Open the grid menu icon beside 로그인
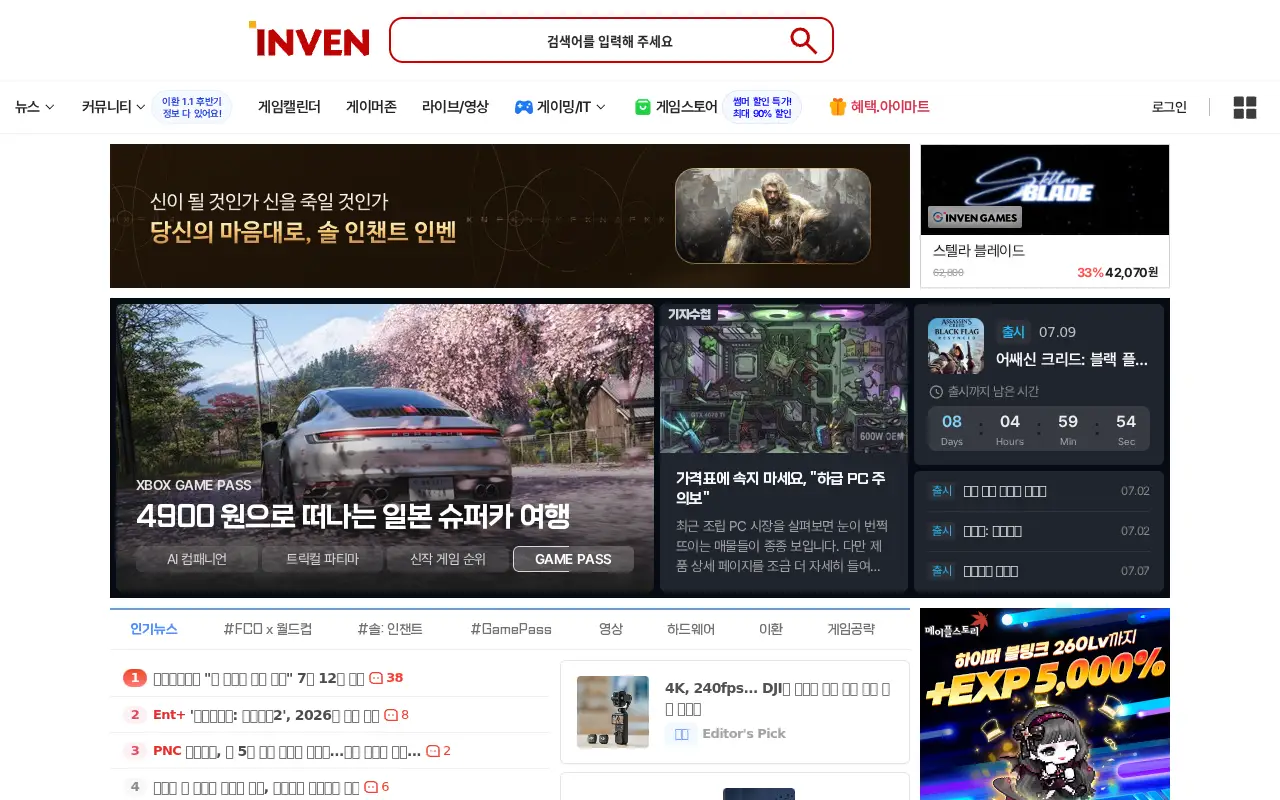The image size is (1280, 800). 1245,107
